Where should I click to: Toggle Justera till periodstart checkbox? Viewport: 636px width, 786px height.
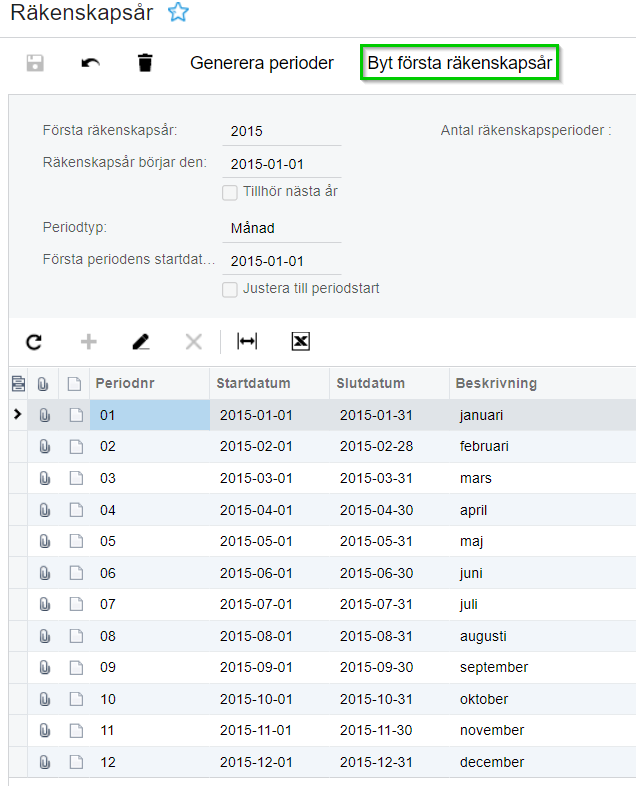pos(230,290)
